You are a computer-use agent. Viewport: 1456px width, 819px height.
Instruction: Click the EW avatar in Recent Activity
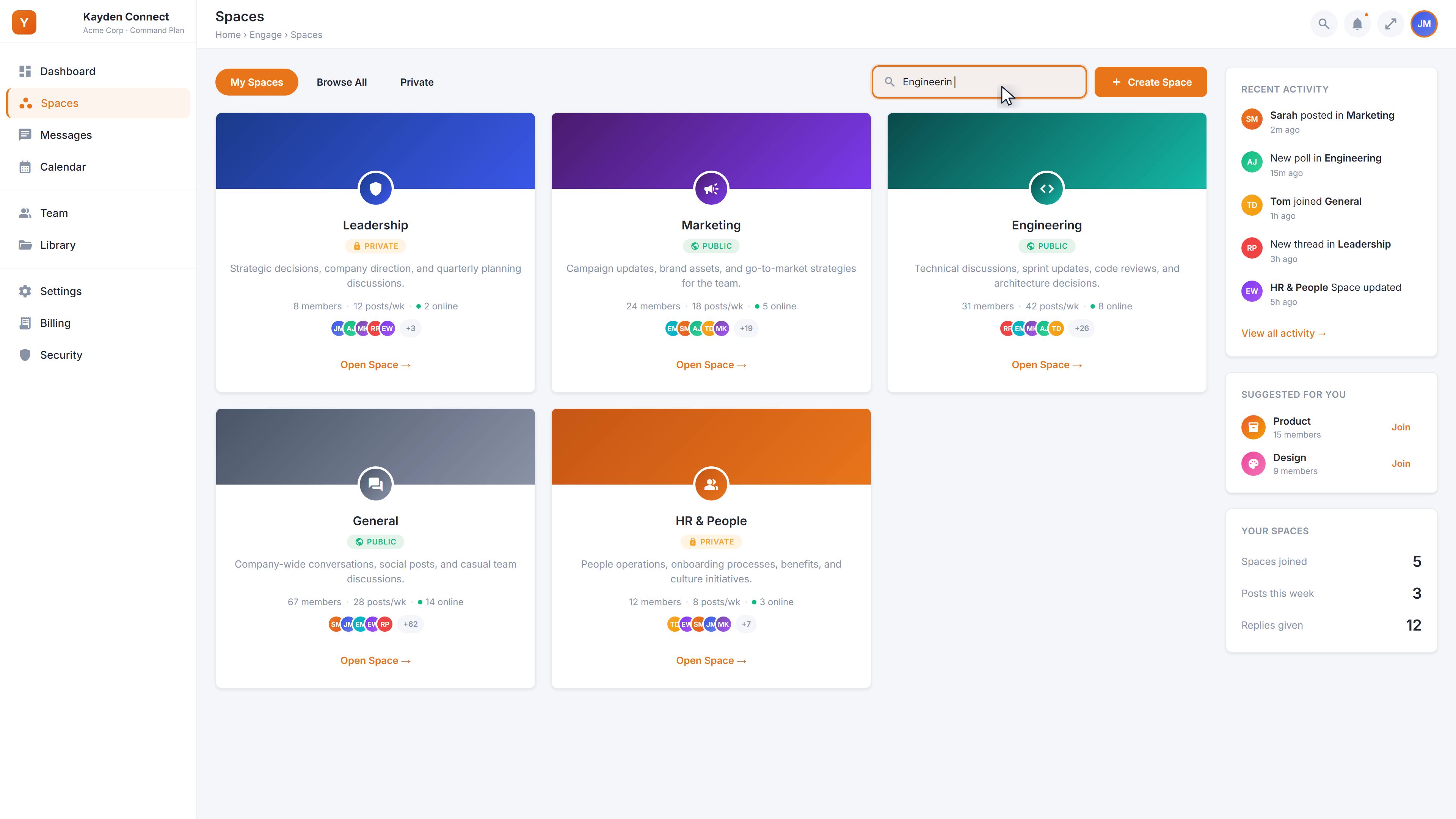pyautogui.click(x=1252, y=292)
